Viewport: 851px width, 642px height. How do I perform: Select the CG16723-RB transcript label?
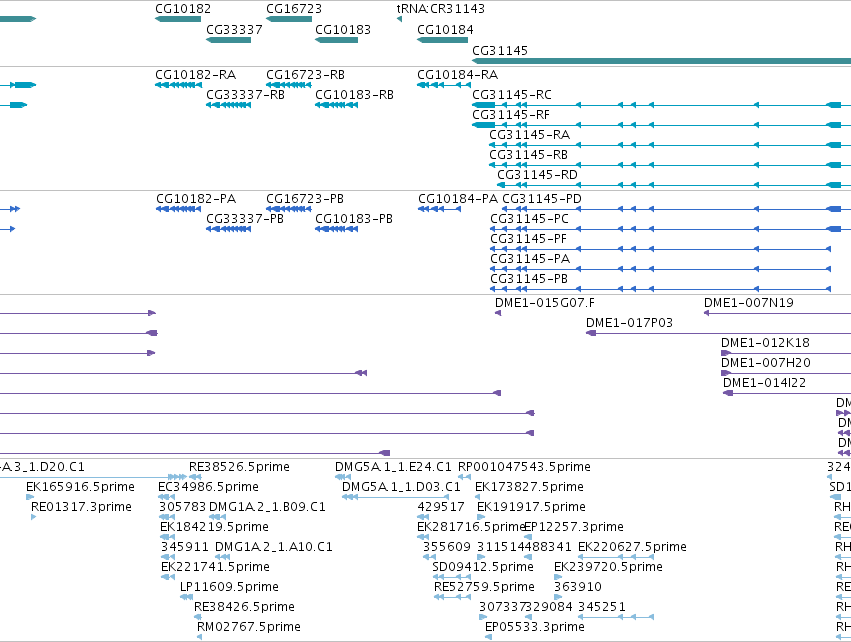coord(306,75)
